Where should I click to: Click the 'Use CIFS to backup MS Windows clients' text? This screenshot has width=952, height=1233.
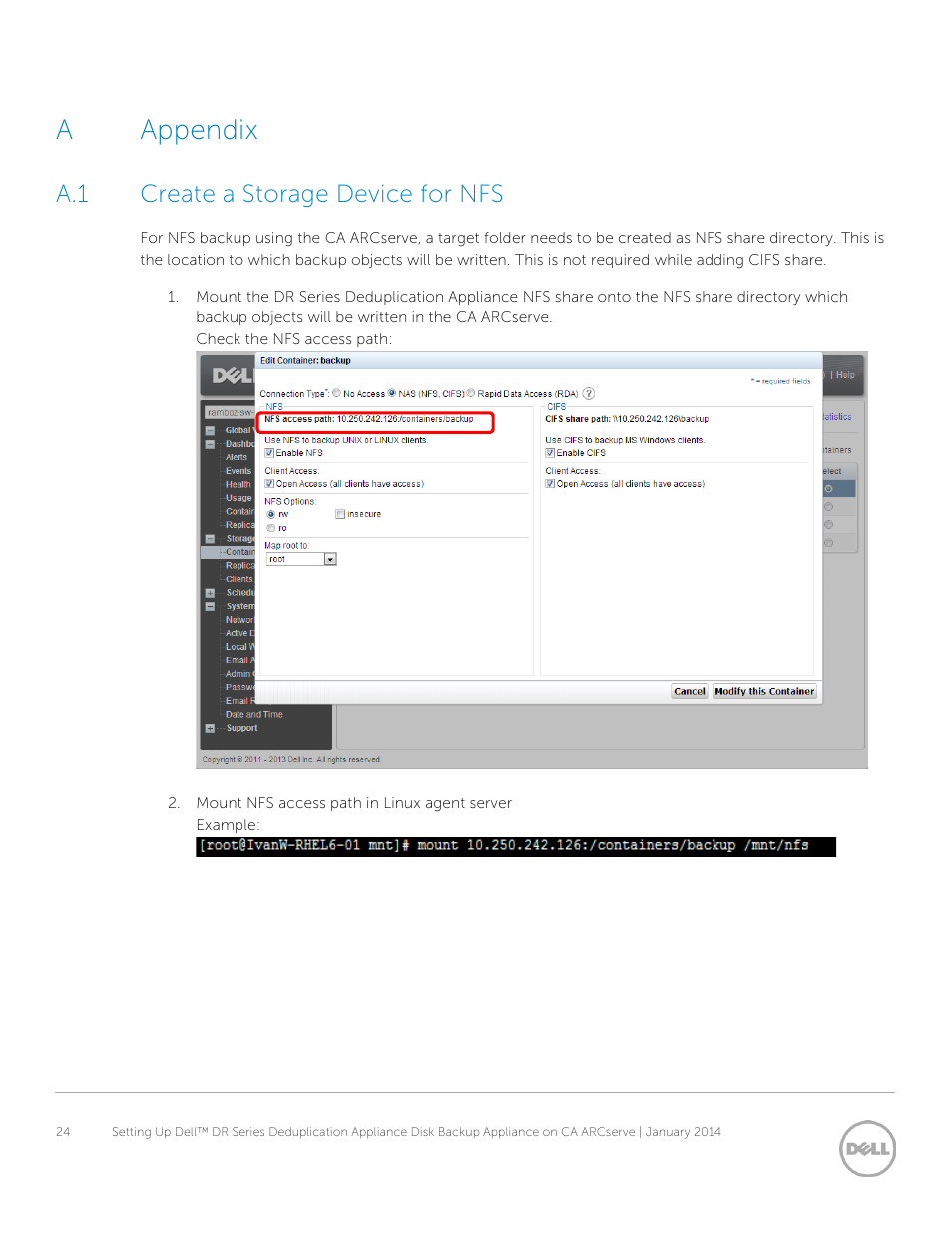[x=625, y=440]
